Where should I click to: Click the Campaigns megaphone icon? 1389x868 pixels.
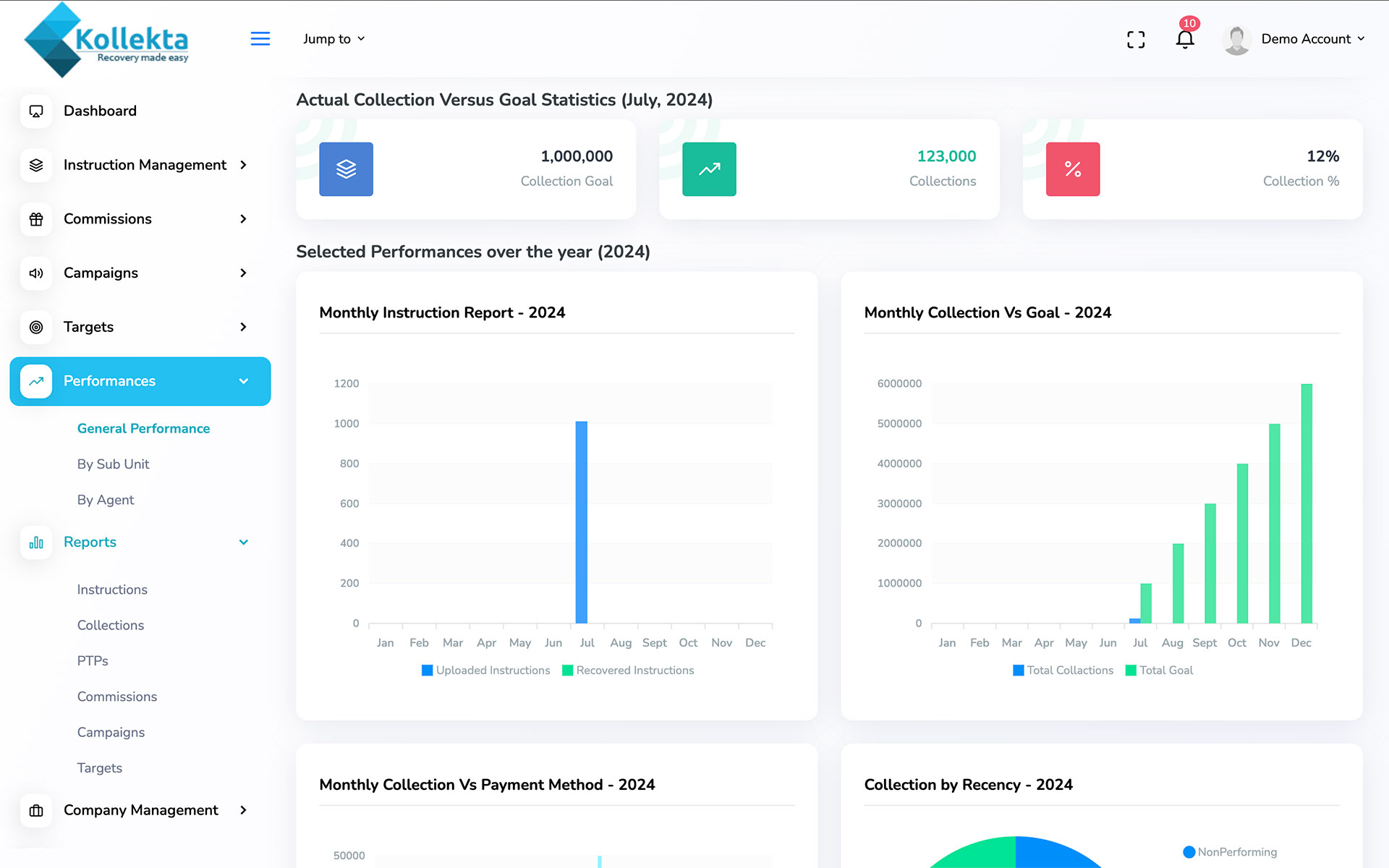(x=36, y=273)
